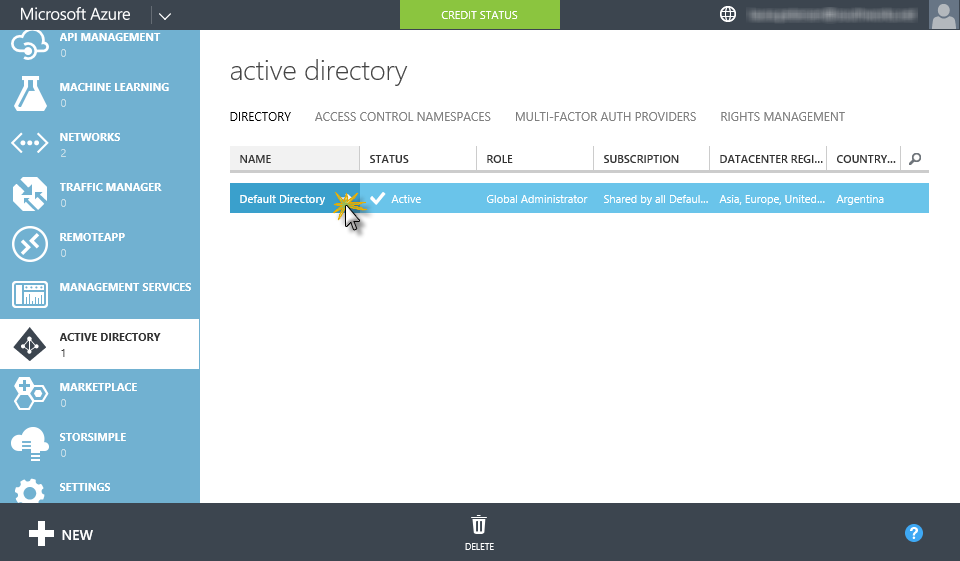Open the Rights Management tab
The width and height of the screenshot is (960, 561).
(x=782, y=116)
